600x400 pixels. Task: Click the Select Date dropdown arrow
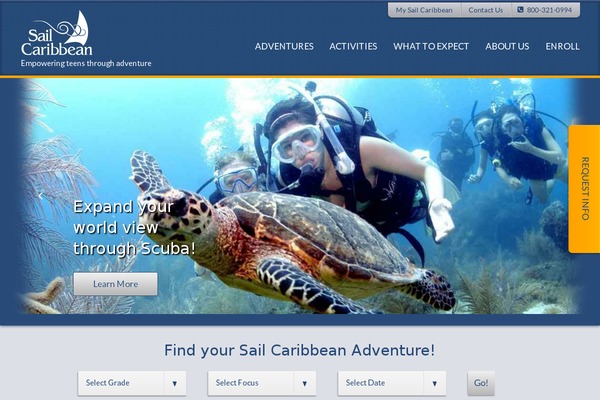pos(435,383)
